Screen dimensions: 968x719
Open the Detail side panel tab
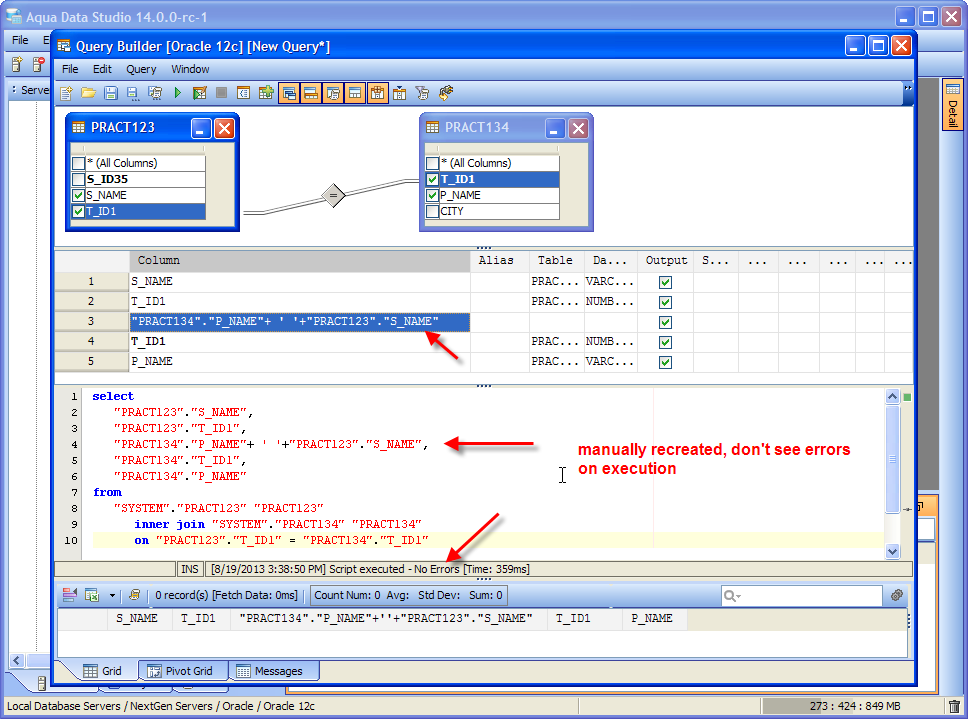pyautogui.click(x=953, y=105)
